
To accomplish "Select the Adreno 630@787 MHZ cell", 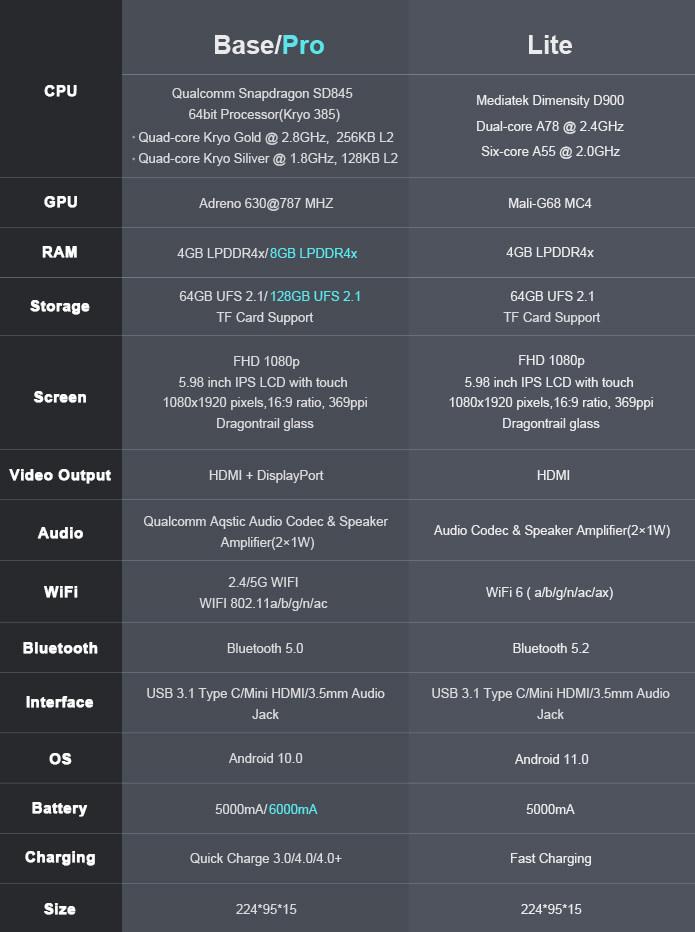I will (266, 203).
